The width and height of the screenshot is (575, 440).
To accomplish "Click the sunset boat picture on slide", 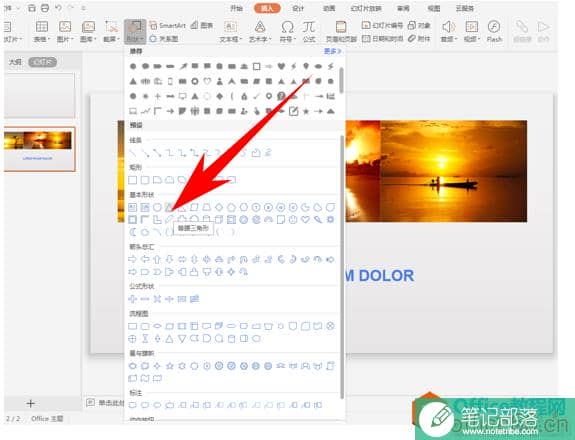I will pos(453,171).
